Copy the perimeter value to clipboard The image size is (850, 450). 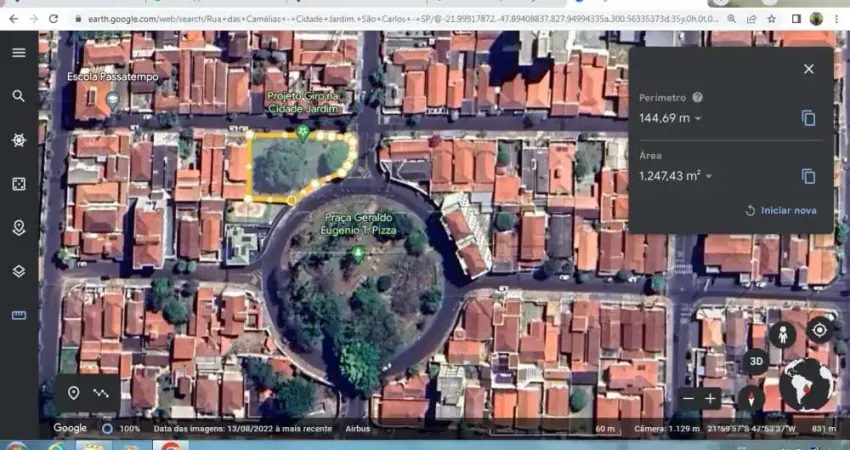tap(808, 118)
